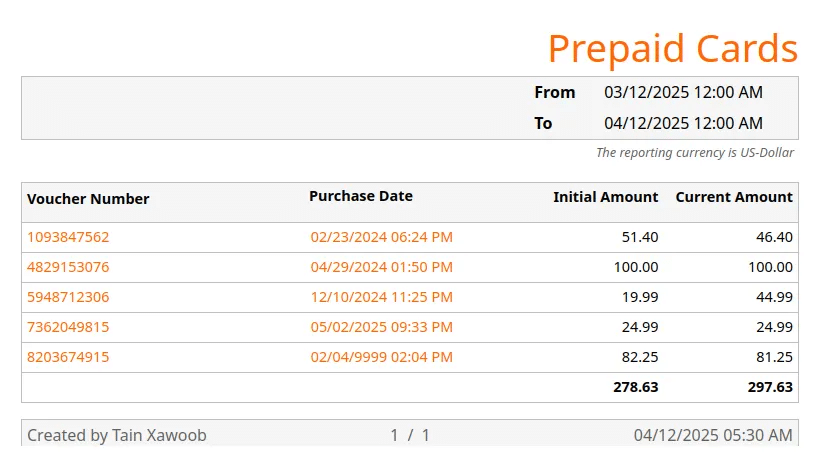Click the Initial Amount column header
818x463 pixels.
point(605,197)
